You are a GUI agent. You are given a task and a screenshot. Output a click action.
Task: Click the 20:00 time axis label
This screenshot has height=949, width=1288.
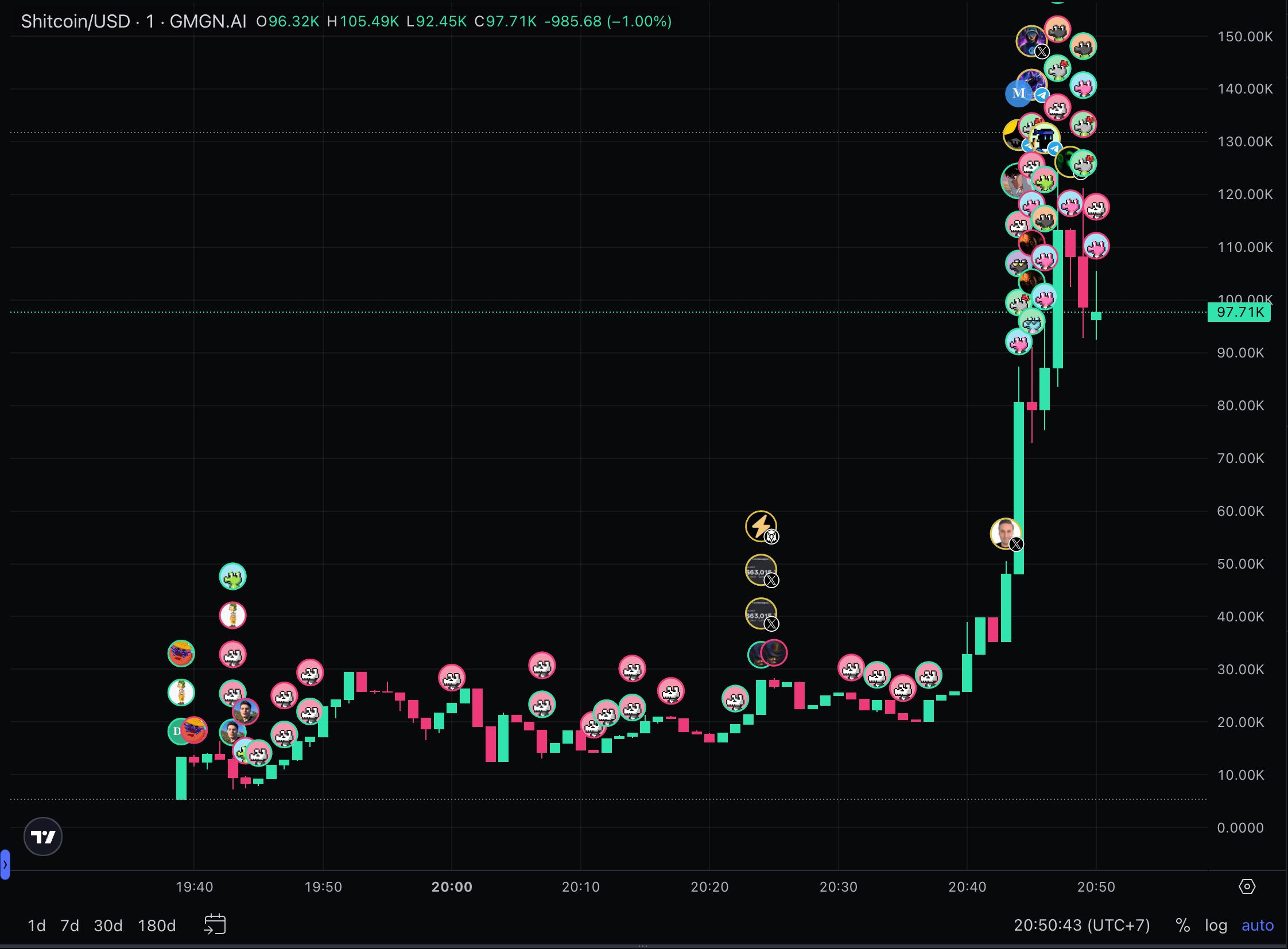click(x=452, y=887)
